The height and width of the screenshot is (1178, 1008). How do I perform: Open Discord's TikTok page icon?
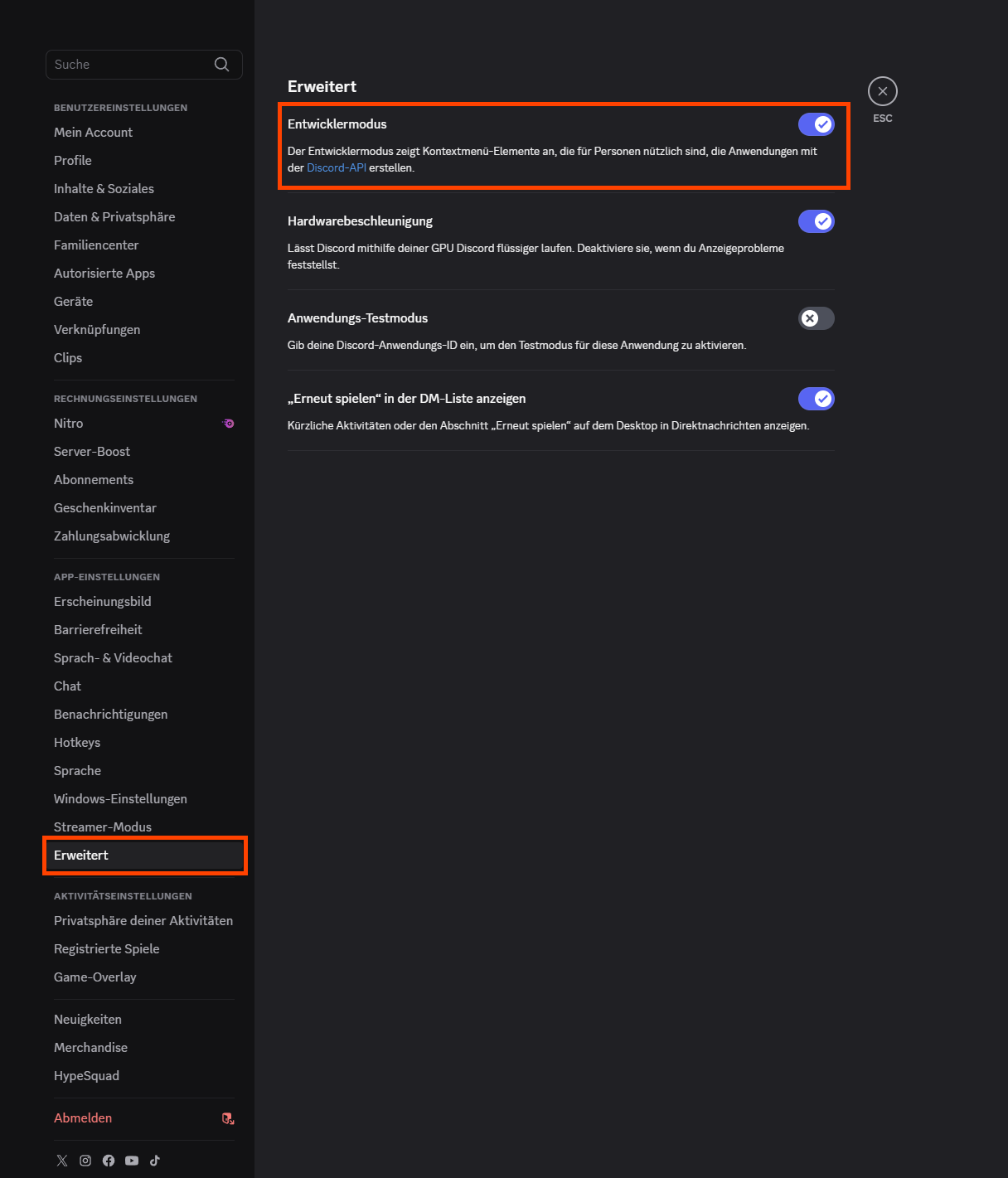coord(155,1161)
